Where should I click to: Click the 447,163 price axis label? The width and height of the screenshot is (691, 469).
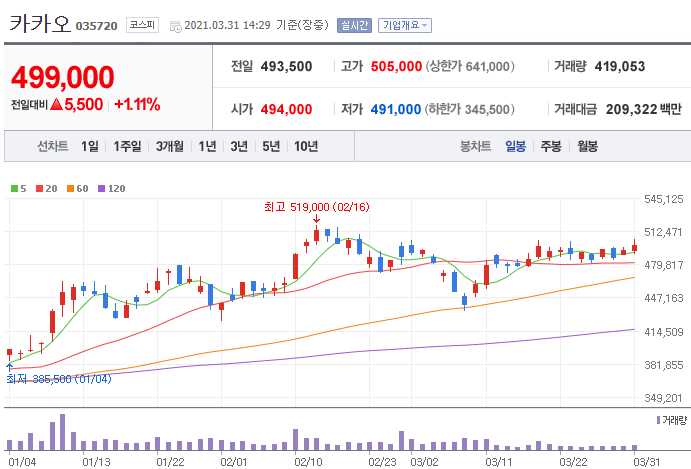(664, 298)
